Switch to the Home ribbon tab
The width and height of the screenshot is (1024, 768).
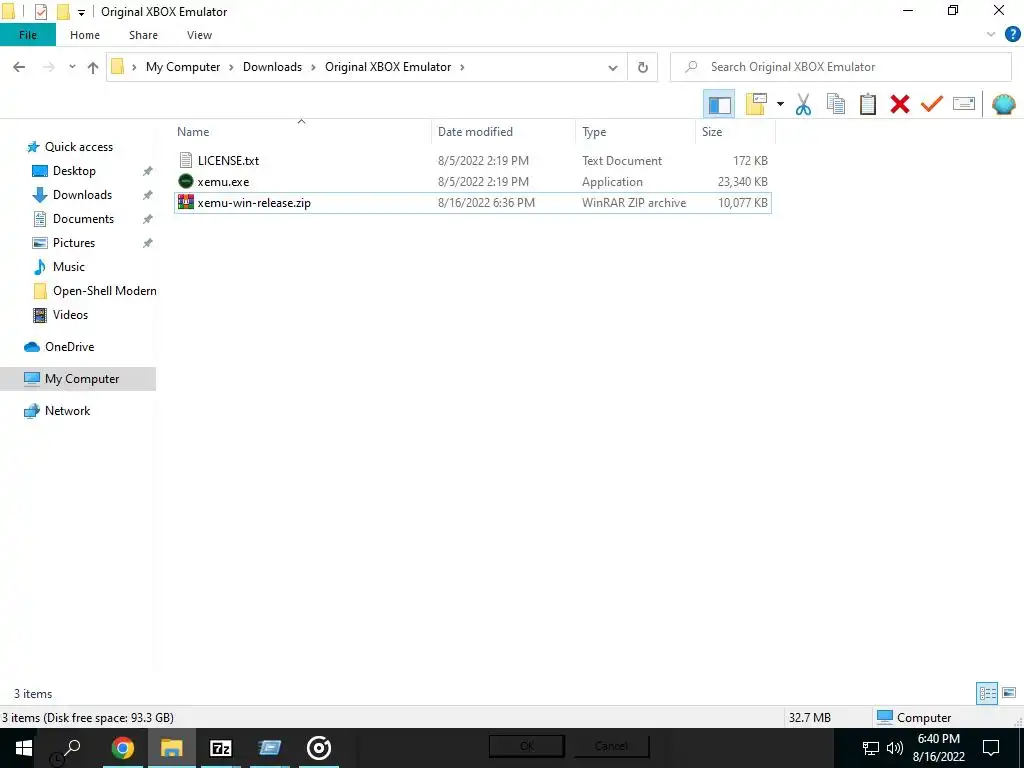pos(85,35)
